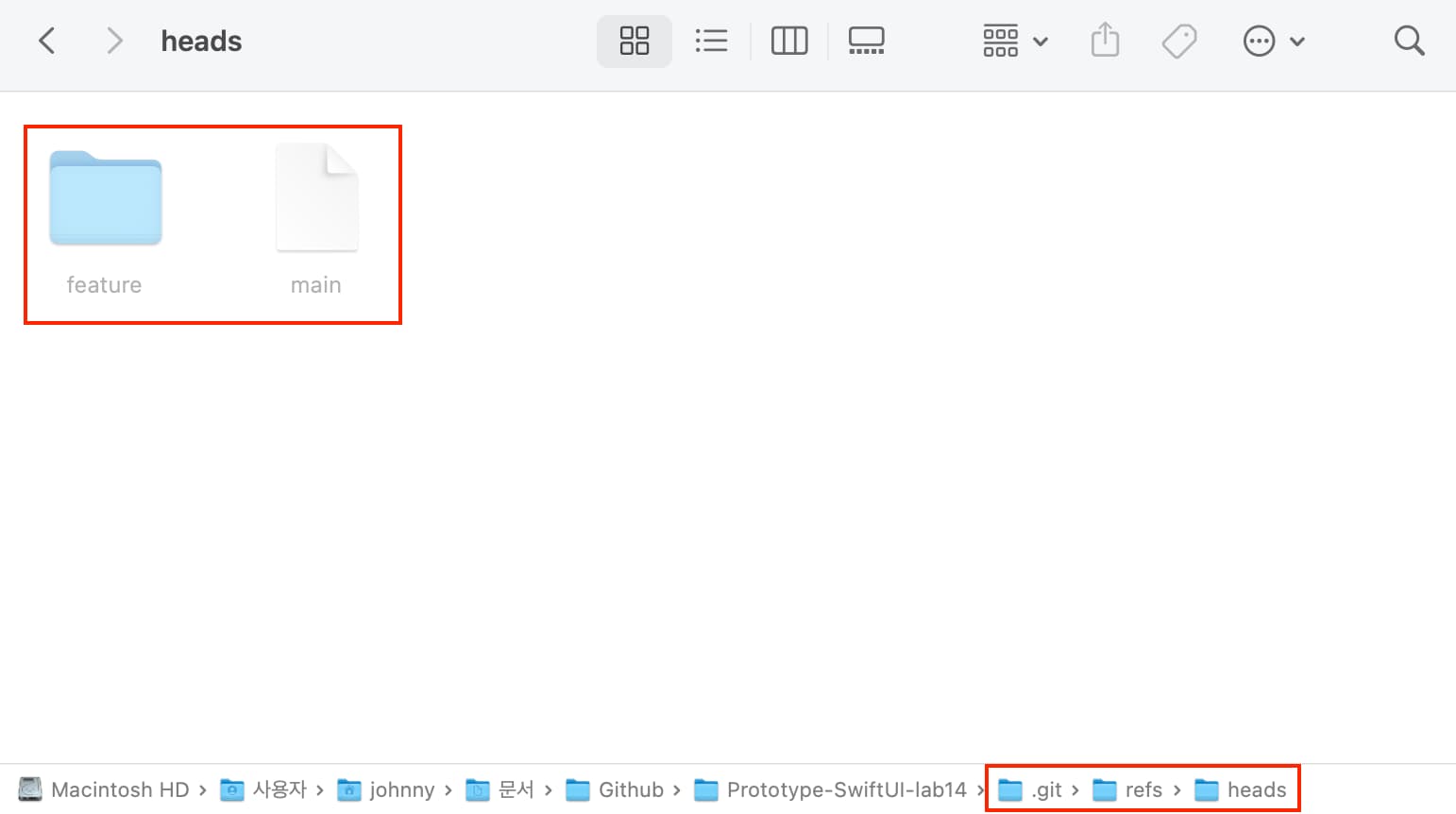Click Github in the path bar
This screenshot has width=1456, height=814.
(615, 789)
